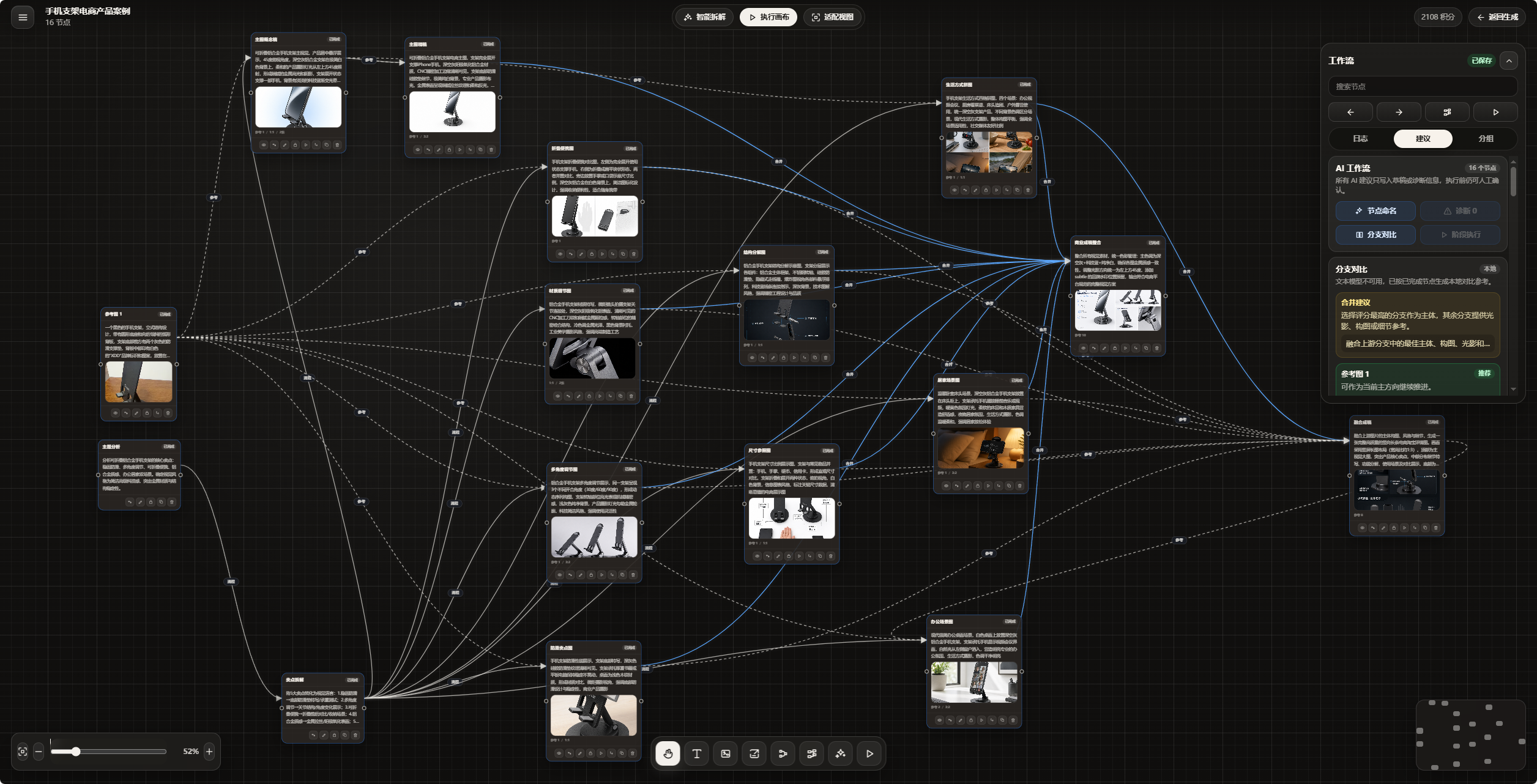Click the trash icon on 主题分析 node

pos(171,502)
